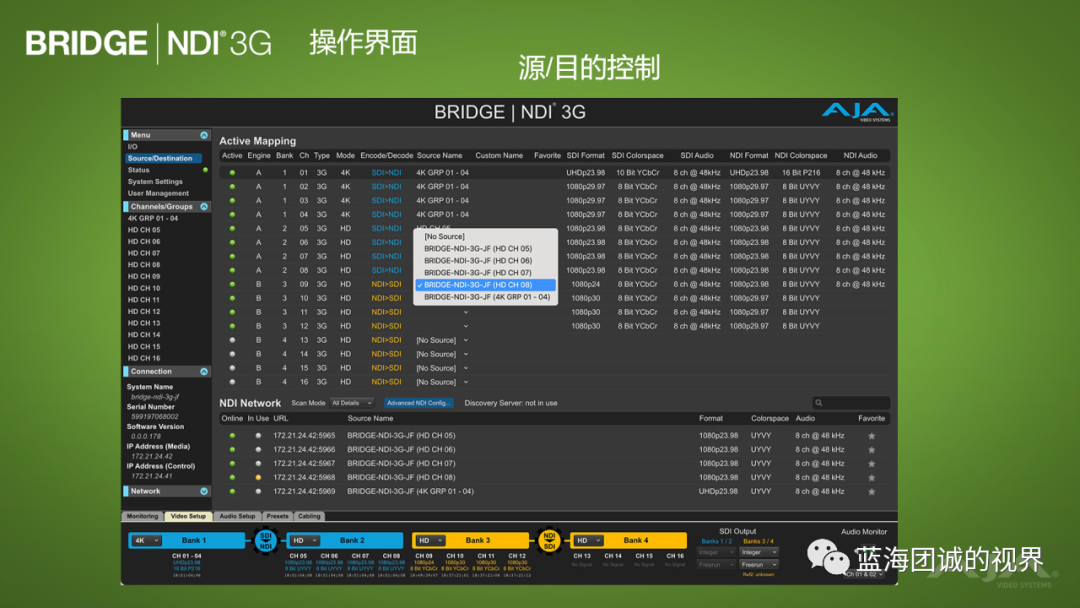
Task: Click the NDI>SDI gear icon between Bank 3 and Bank 4
Action: click(549, 541)
